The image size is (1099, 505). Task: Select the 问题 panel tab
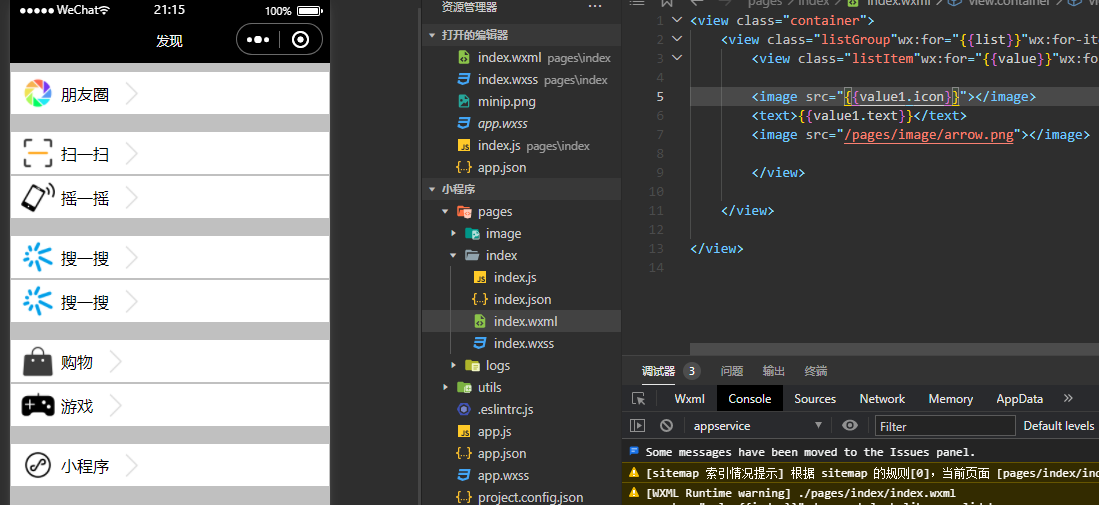tap(732, 371)
